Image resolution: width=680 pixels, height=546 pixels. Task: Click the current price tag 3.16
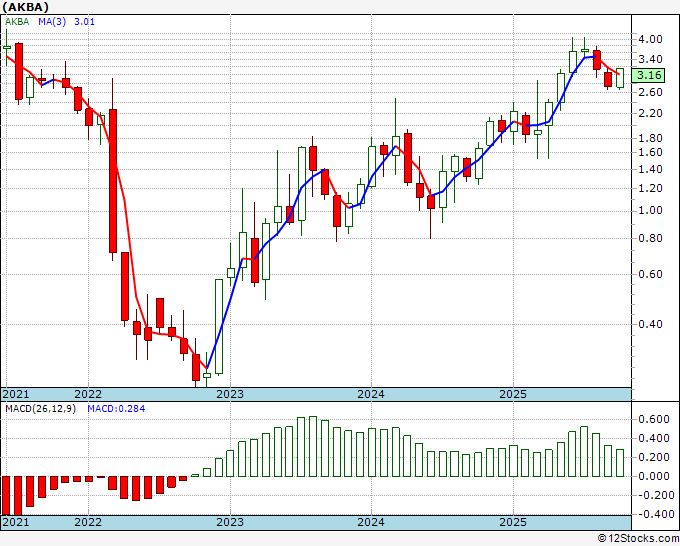648,75
